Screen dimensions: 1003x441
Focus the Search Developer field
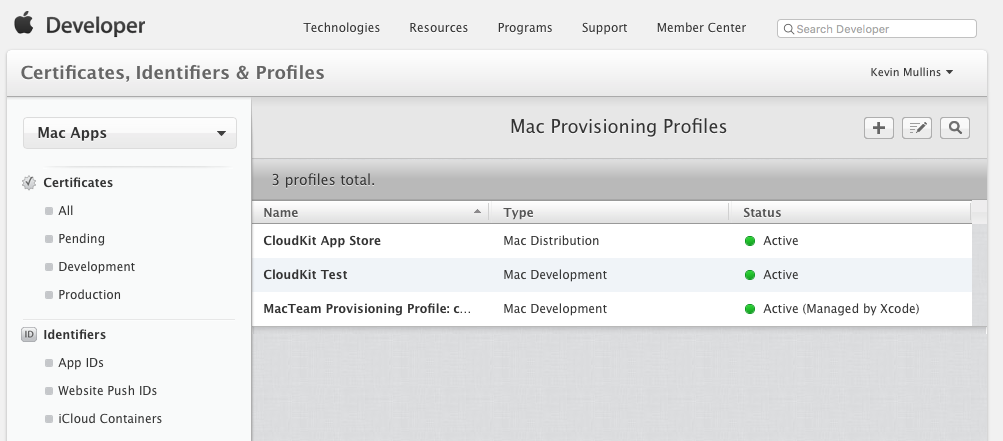click(876, 29)
